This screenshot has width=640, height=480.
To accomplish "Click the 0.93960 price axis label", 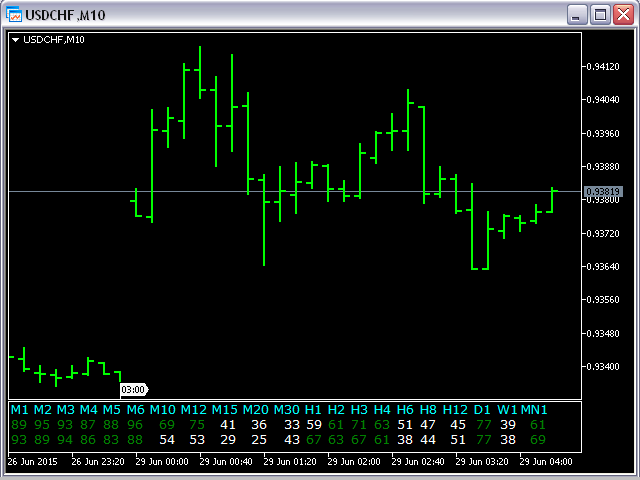I will click(x=603, y=133).
